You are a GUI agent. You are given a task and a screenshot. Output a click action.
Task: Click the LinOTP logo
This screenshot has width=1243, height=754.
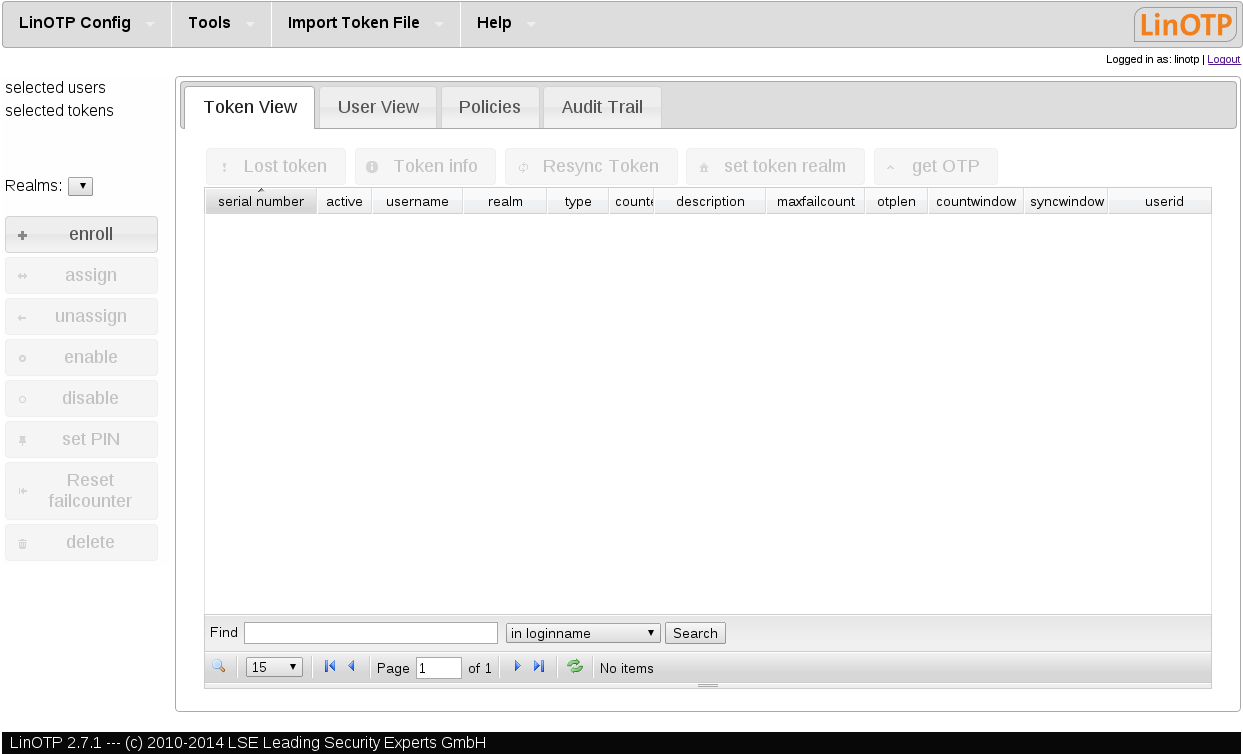tap(1185, 24)
